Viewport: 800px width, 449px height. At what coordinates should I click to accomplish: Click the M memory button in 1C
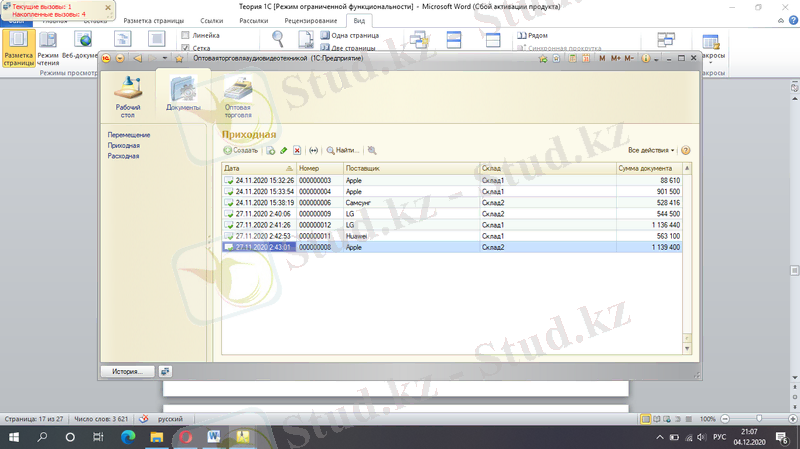[x=602, y=59]
